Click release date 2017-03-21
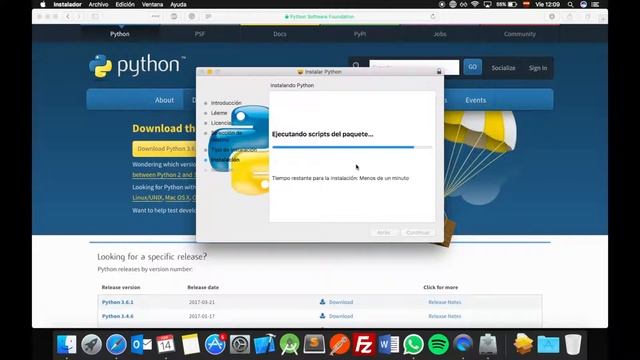The height and width of the screenshot is (360, 640). click(x=202, y=302)
